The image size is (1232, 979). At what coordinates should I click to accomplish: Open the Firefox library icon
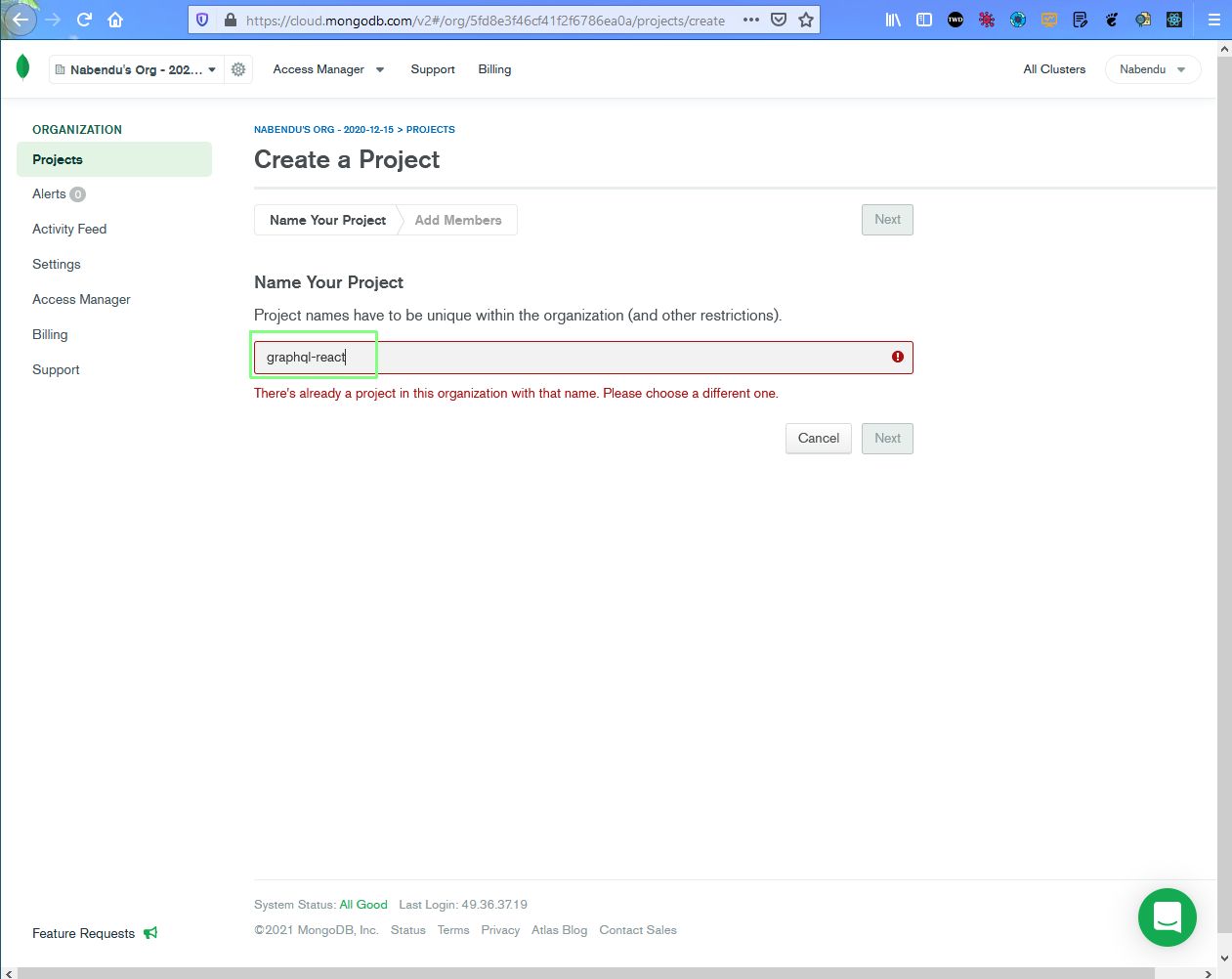point(893,20)
